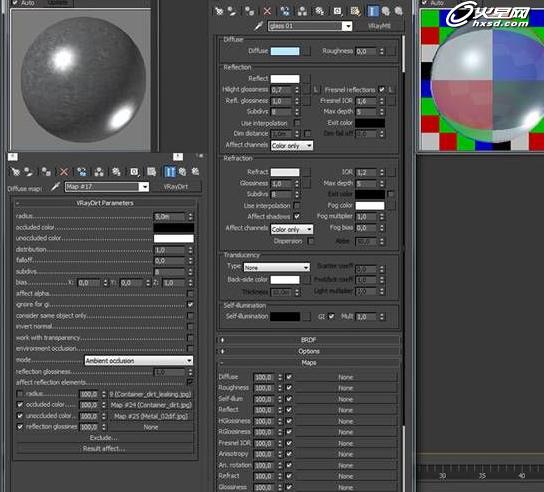The image size is (544, 492).
Task: Go Forward to Sibling in VRayDirt toolbar
Action: tap(195, 172)
